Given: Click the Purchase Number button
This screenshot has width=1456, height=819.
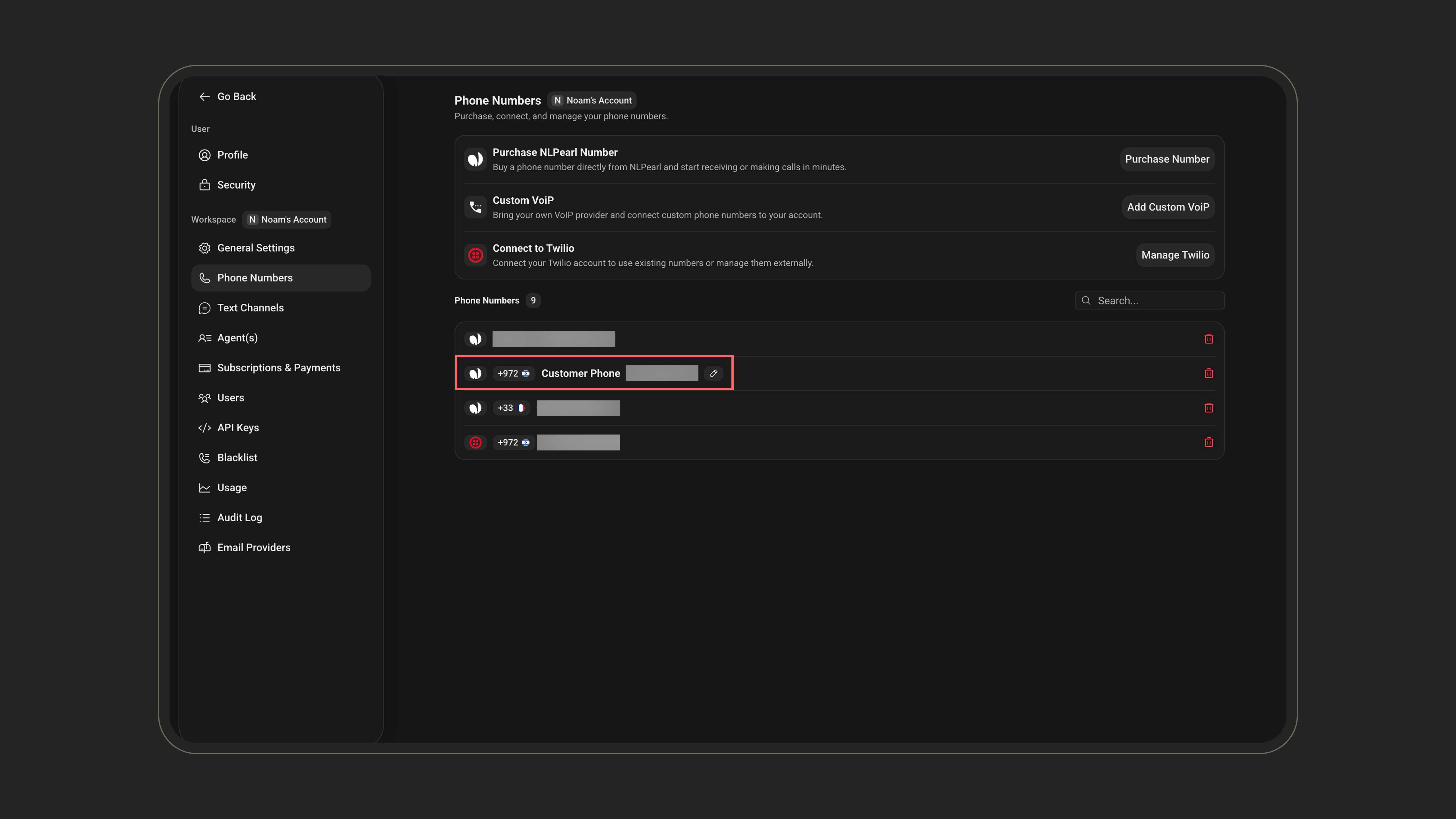Looking at the screenshot, I should tap(1167, 159).
